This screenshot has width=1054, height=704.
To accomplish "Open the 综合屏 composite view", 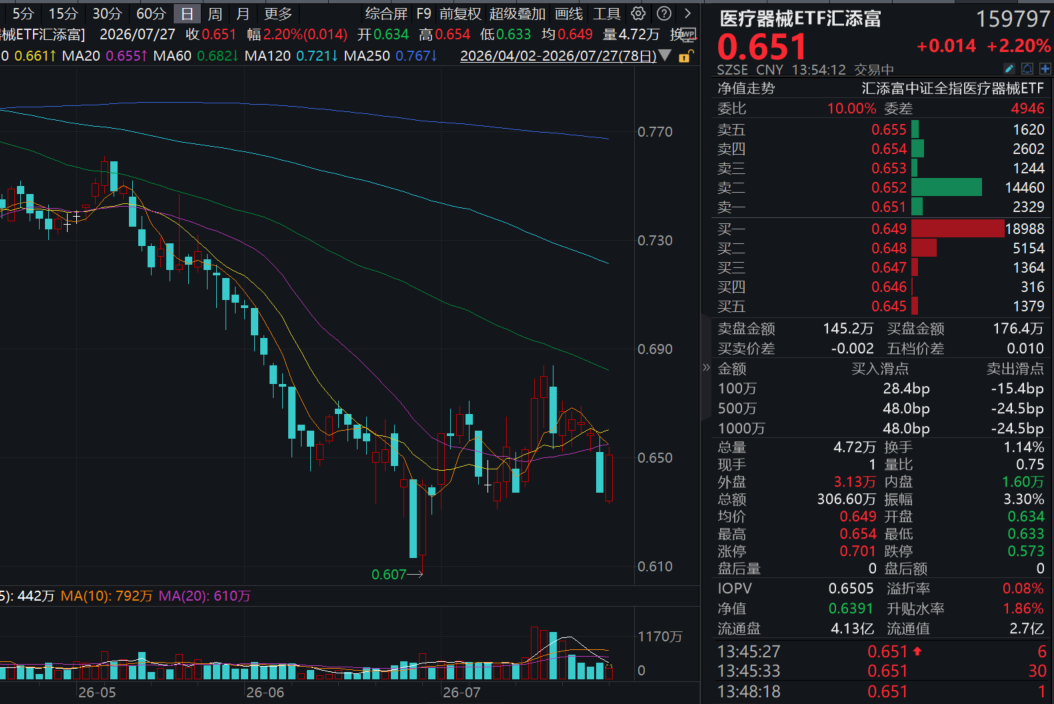I will 387,13.
